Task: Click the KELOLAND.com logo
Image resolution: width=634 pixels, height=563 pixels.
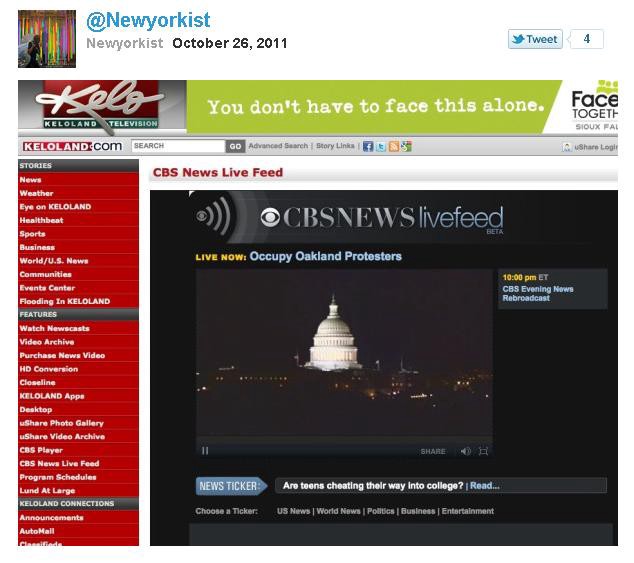Action: [73, 146]
